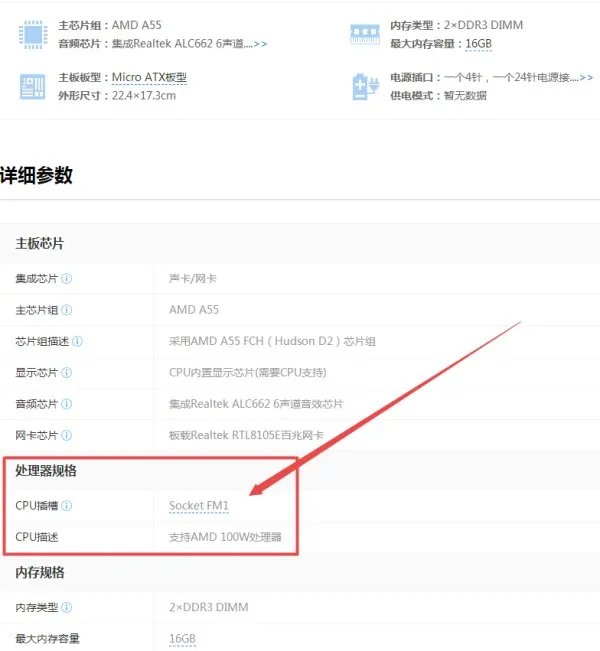Click the chipset icon beside 主芯片组 summary

33,34
